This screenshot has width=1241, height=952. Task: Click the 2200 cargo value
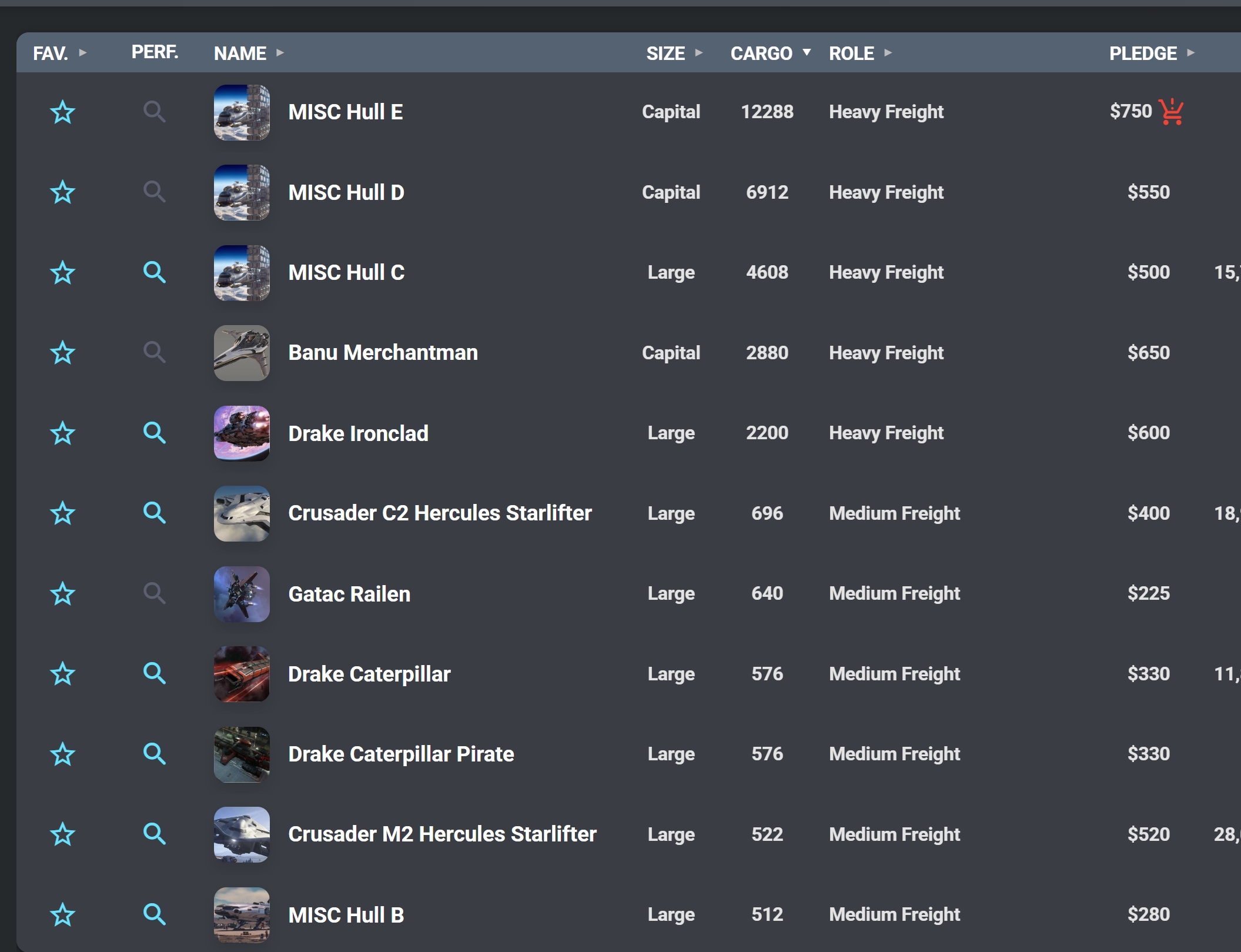767,433
